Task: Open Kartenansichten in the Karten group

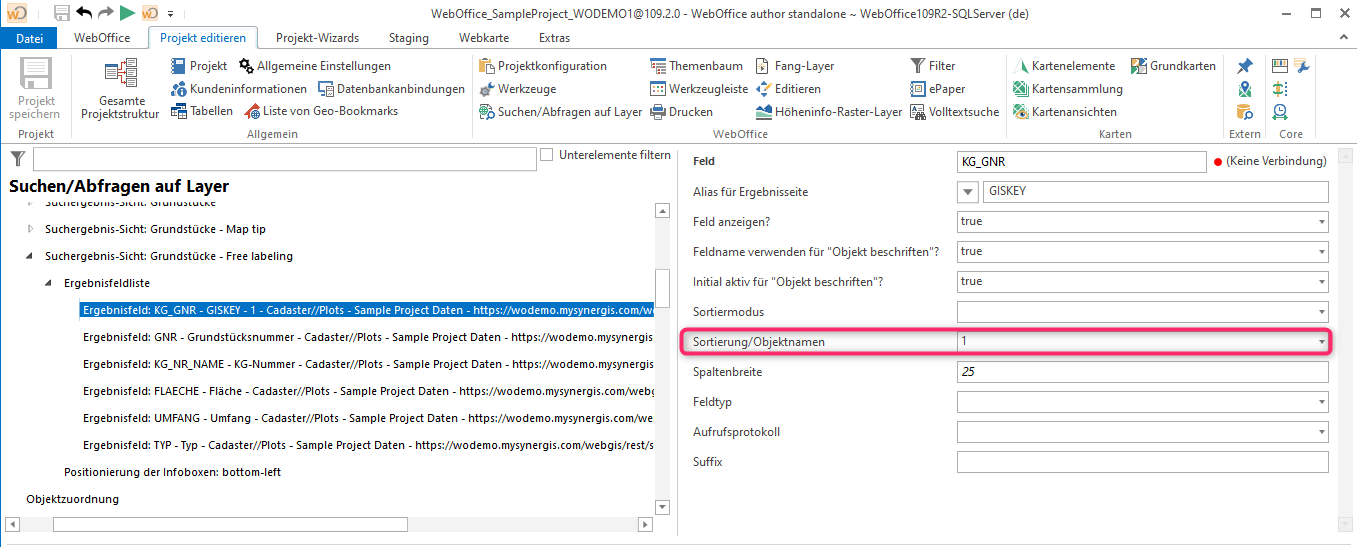Action: click(x=1064, y=112)
